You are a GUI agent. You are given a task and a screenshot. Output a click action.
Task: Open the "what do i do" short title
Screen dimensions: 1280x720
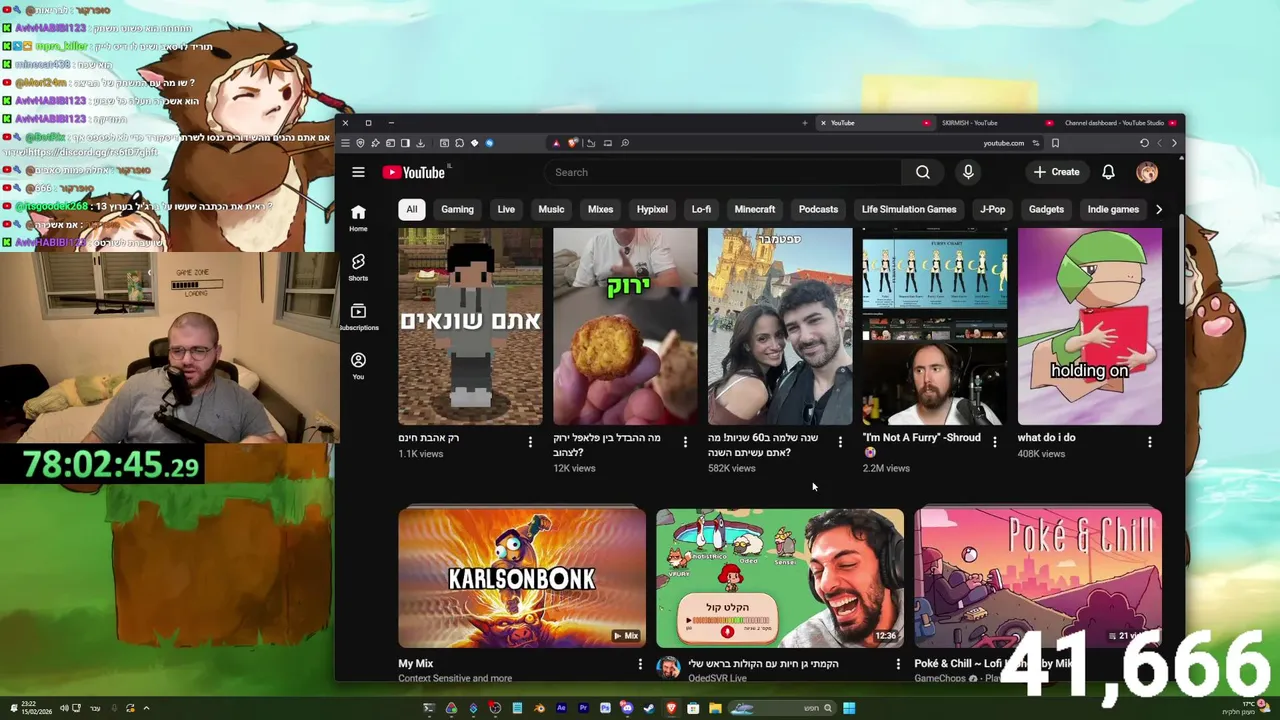pyautogui.click(x=1046, y=437)
